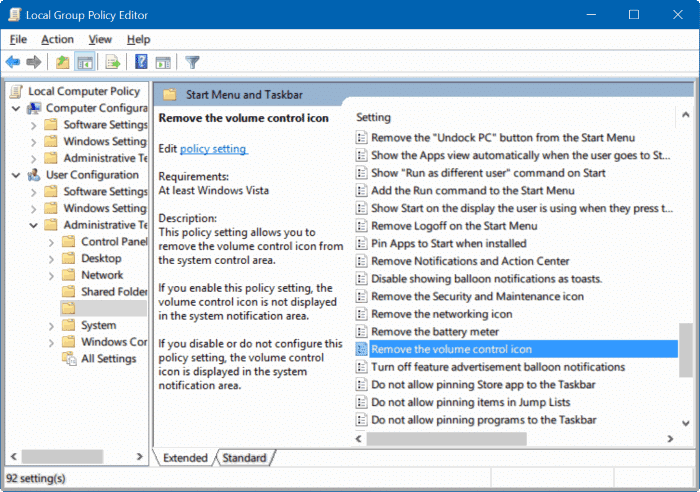Select Remove the "Undock PC" button setting
The width and height of the screenshot is (700, 492).
point(503,138)
